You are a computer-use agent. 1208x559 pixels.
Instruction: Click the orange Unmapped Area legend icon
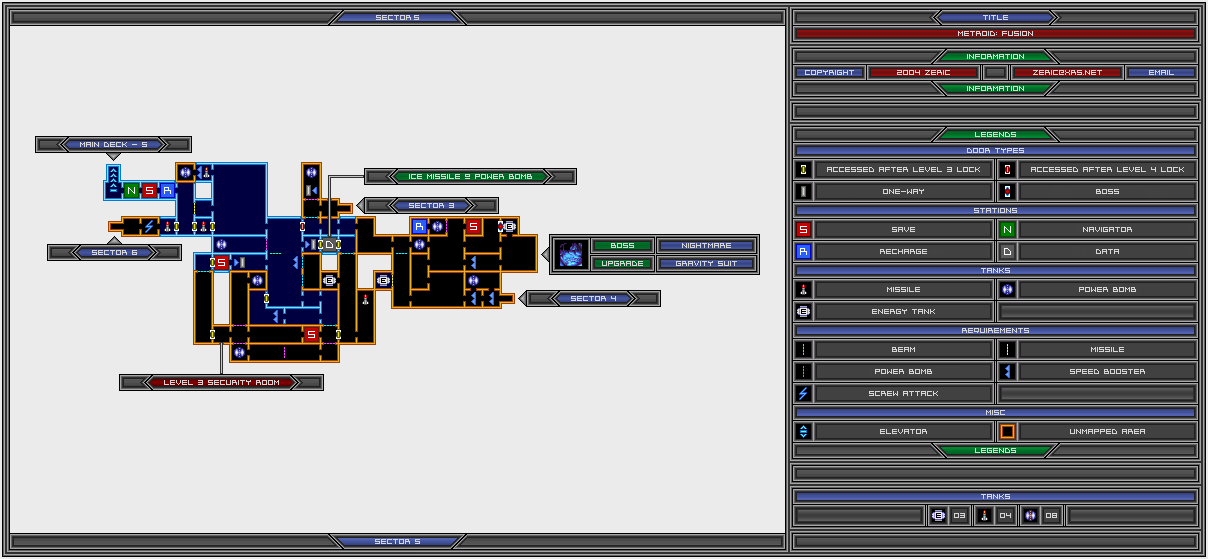click(1008, 432)
